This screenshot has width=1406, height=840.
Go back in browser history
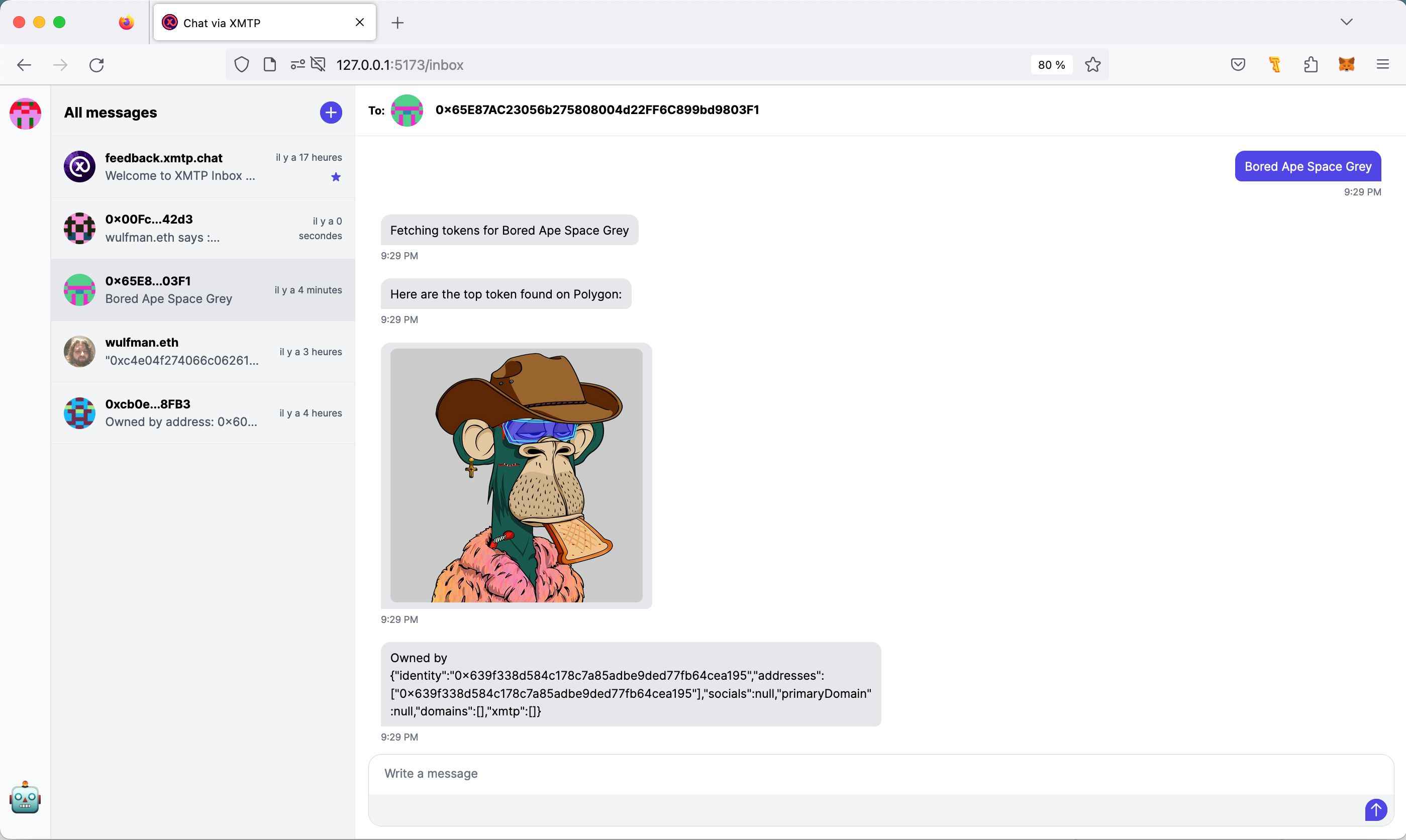coord(24,65)
